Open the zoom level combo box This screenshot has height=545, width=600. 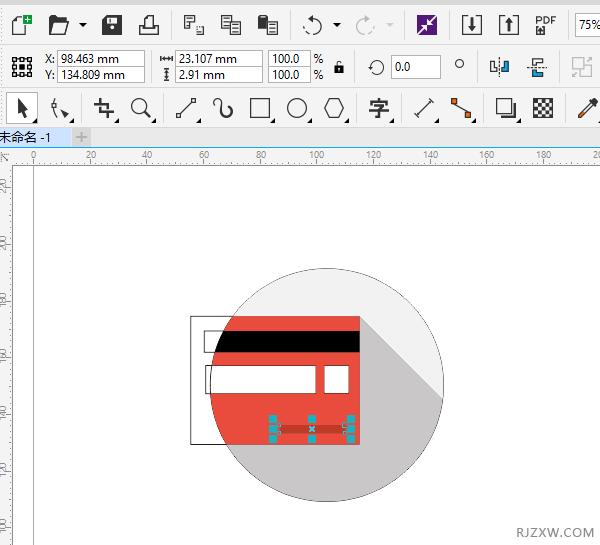point(587,25)
